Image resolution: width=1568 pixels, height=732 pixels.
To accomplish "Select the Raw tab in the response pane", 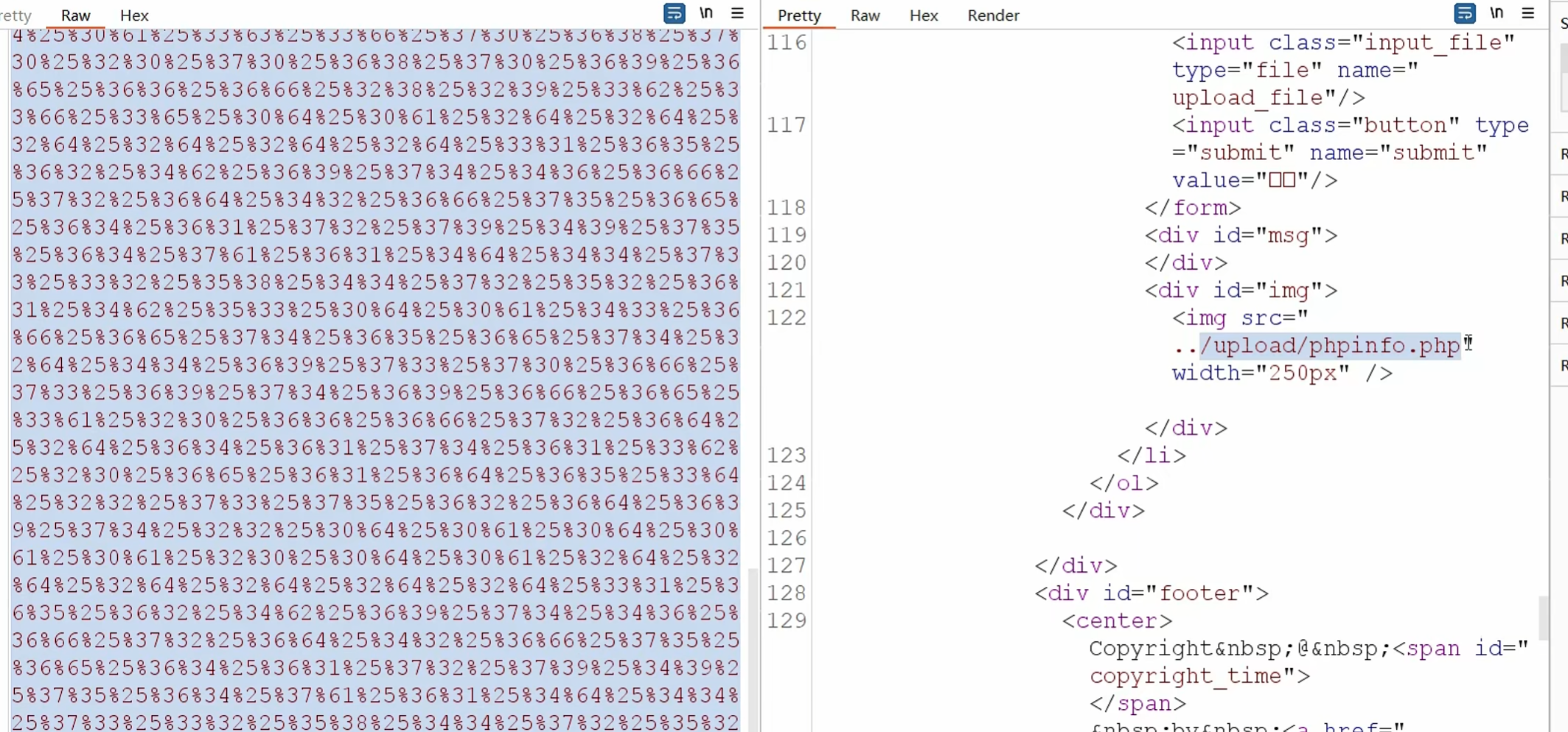I will (865, 15).
